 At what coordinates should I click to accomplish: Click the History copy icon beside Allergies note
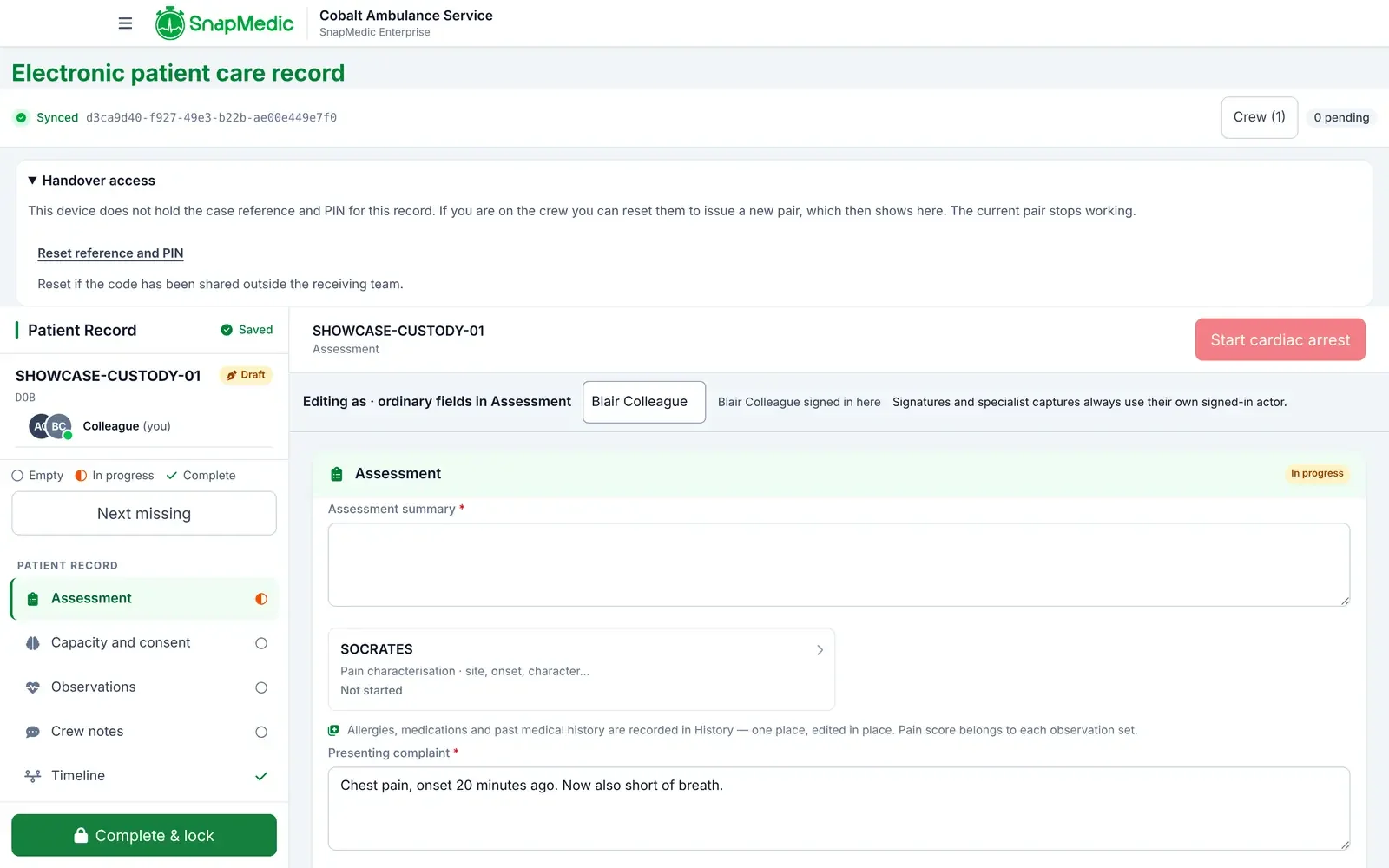333,730
